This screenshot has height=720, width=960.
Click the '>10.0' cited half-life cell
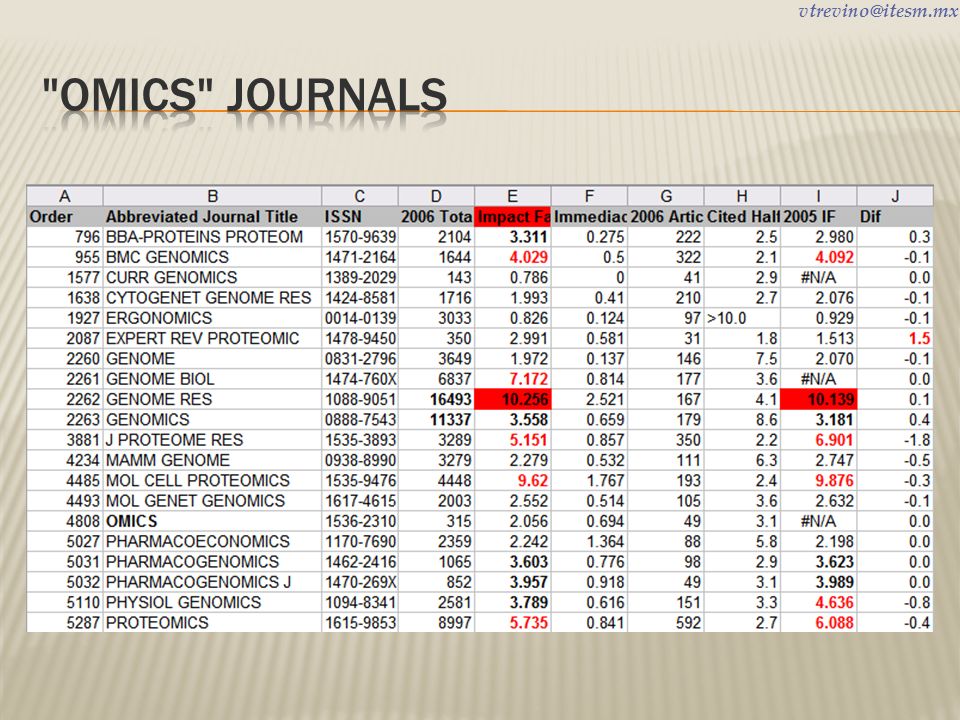(742, 318)
